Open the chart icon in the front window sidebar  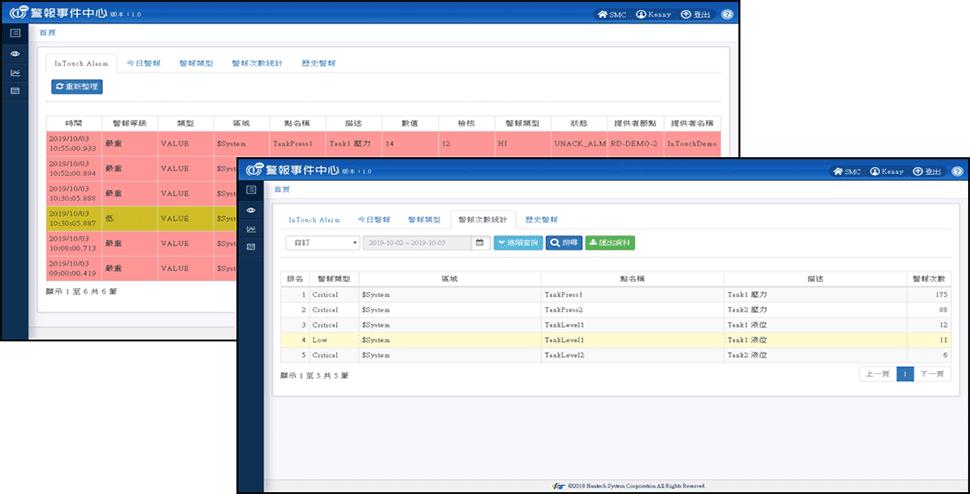point(251,228)
